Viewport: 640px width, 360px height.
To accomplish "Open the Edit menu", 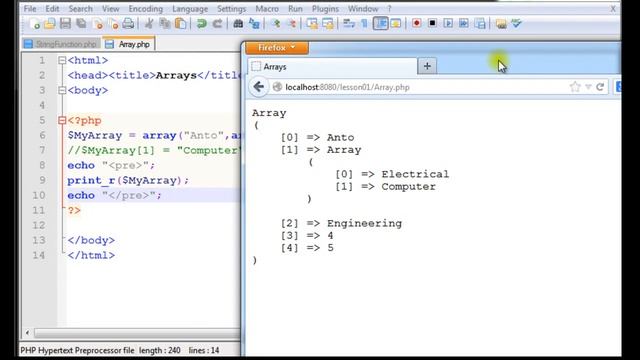I will coord(52,9).
